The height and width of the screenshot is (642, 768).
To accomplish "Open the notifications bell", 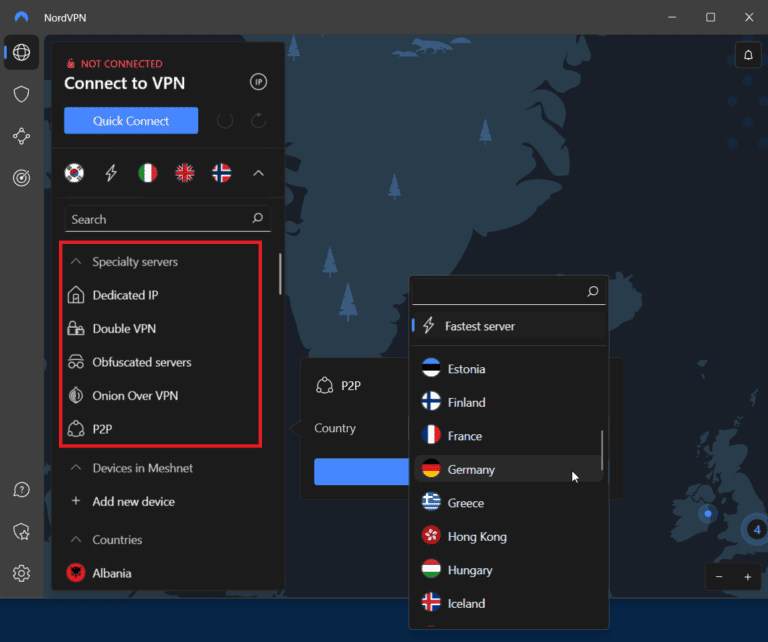I will coord(747,55).
